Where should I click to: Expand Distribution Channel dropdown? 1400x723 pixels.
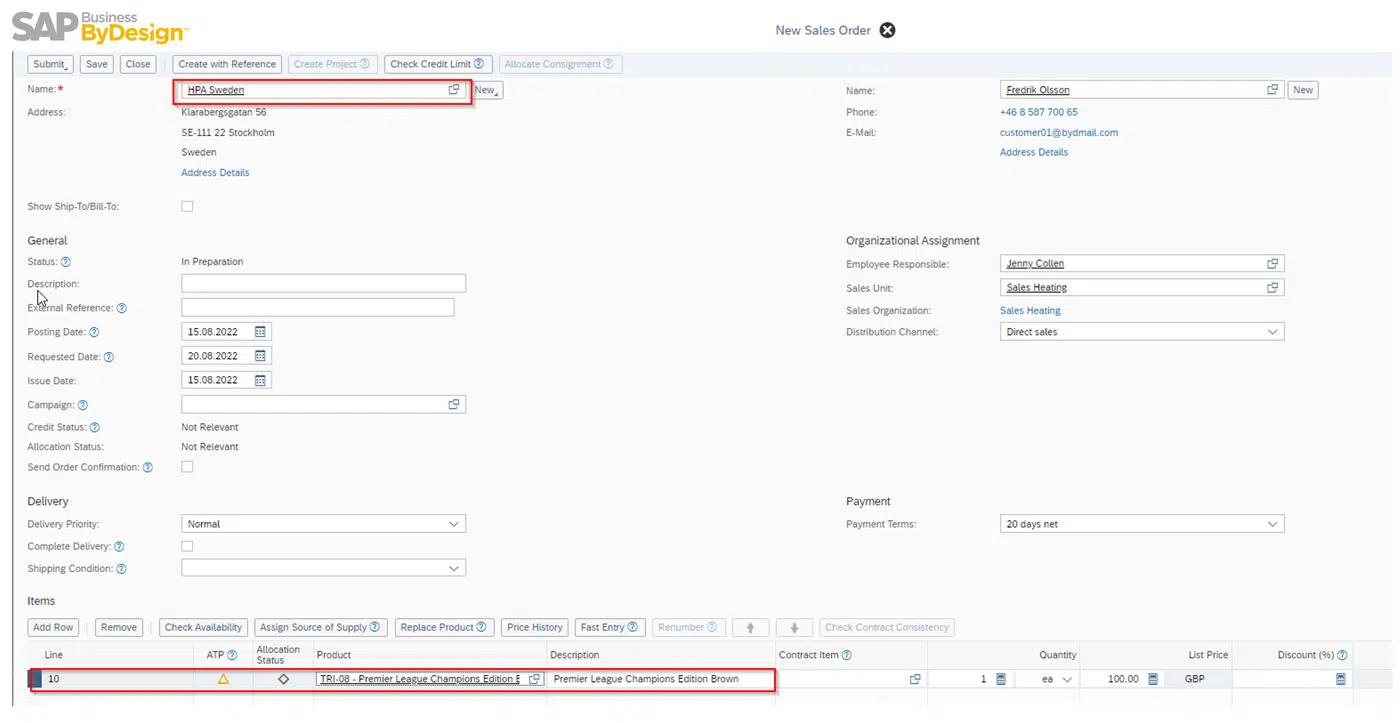coord(1273,332)
